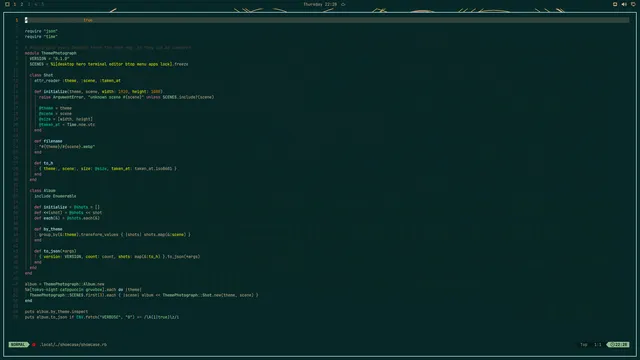Viewport: 640px width, 360px height.
Task: Click the NORMAL mode indicator in statusline
Action: [x=18, y=344]
